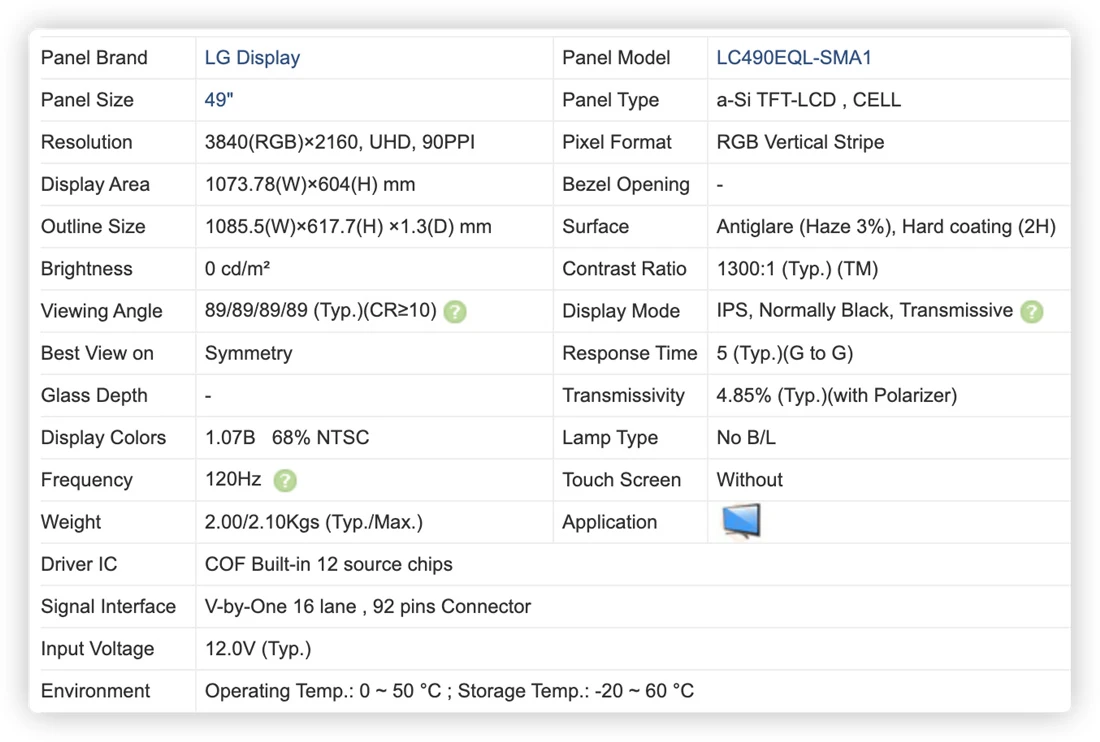Viewport: 1100px width, 742px height.
Task: Click the Application label
Action: 609,522
